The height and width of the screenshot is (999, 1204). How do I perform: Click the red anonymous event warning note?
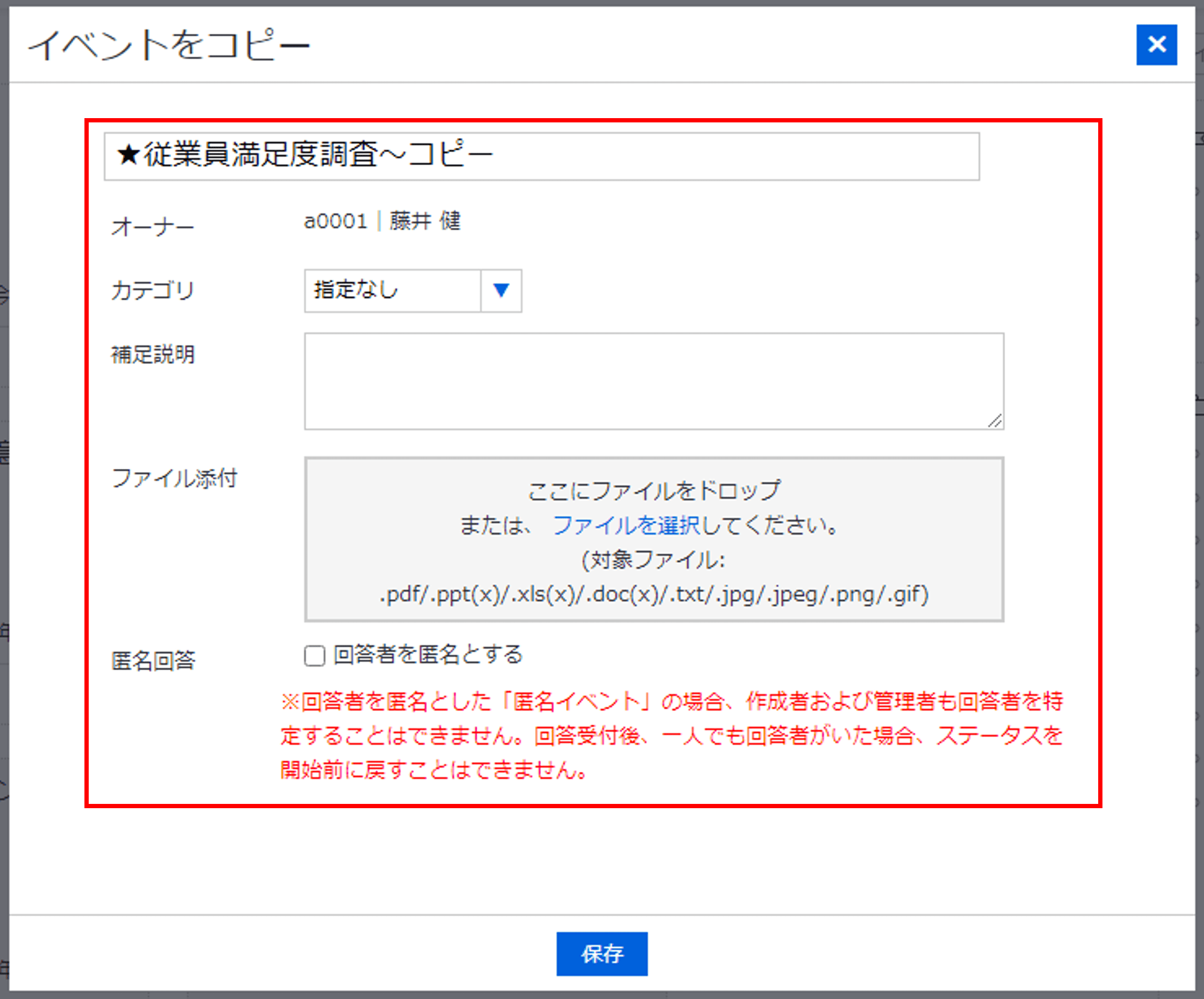671,735
